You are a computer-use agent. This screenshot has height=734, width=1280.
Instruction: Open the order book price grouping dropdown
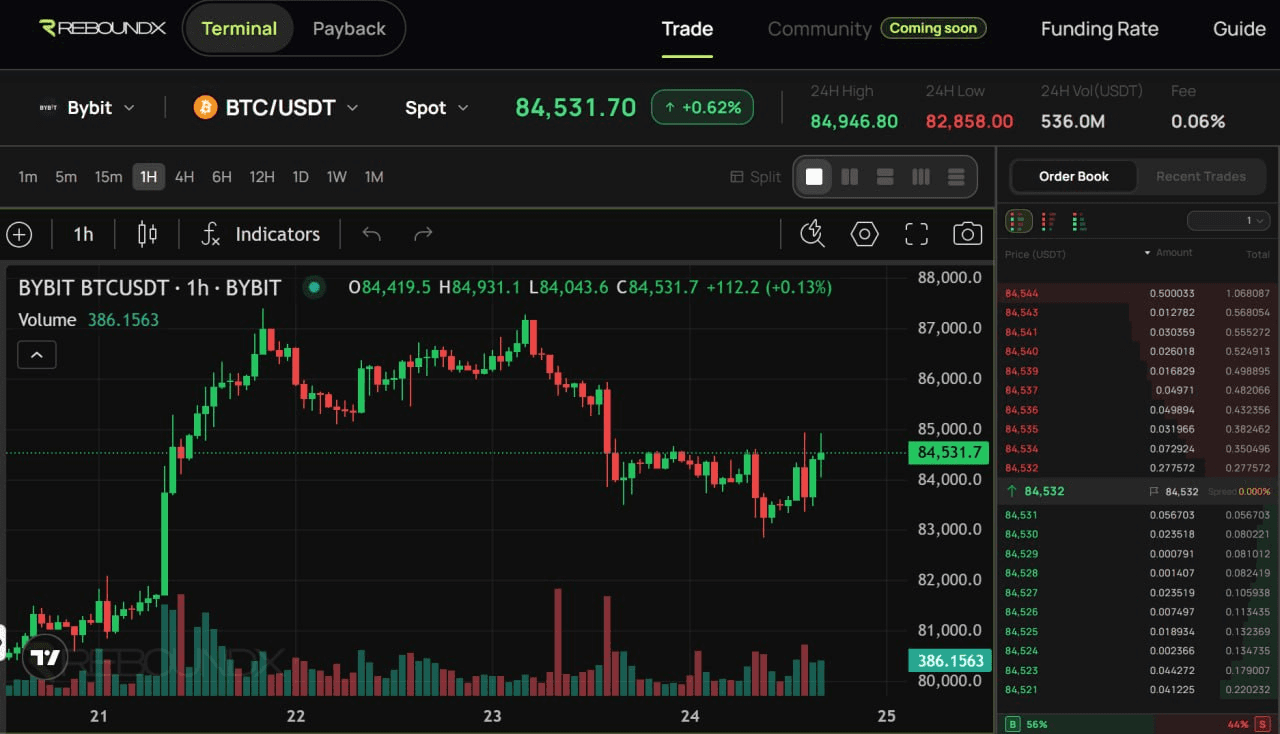click(1229, 221)
